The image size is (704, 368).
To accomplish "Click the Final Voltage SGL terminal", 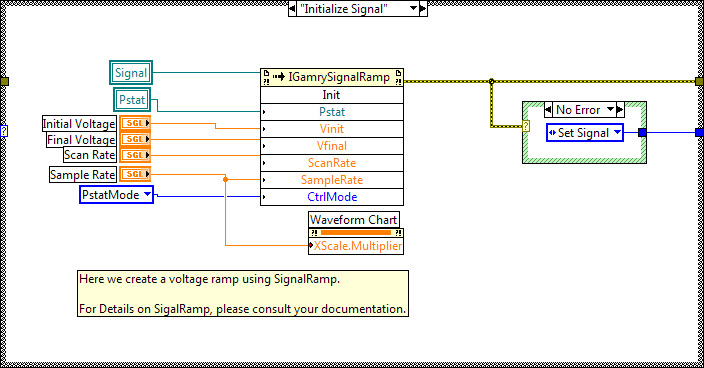I will tap(135, 139).
